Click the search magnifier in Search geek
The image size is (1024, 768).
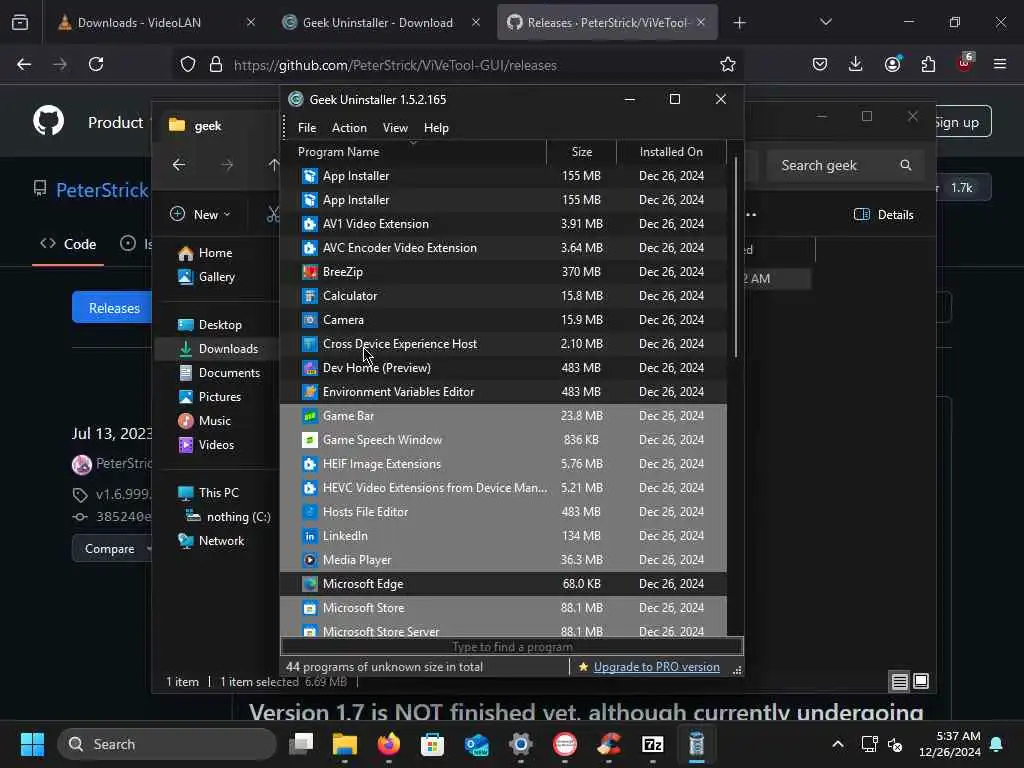[906, 165]
